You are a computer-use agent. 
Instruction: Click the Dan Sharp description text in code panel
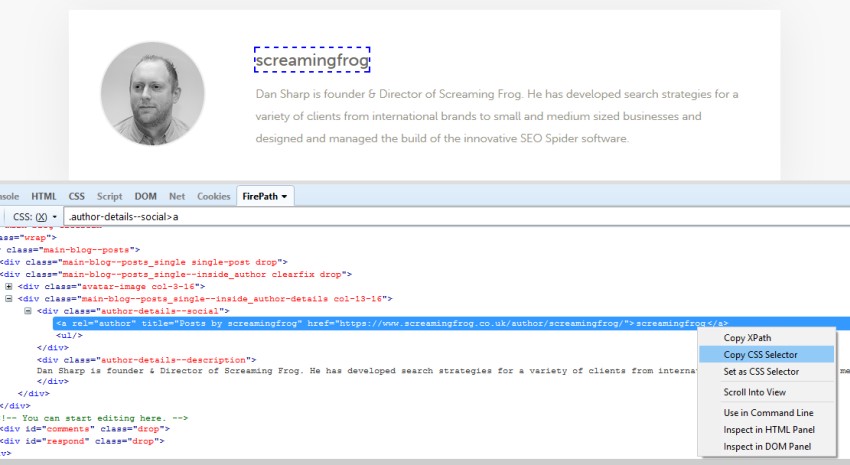pos(366,371)
